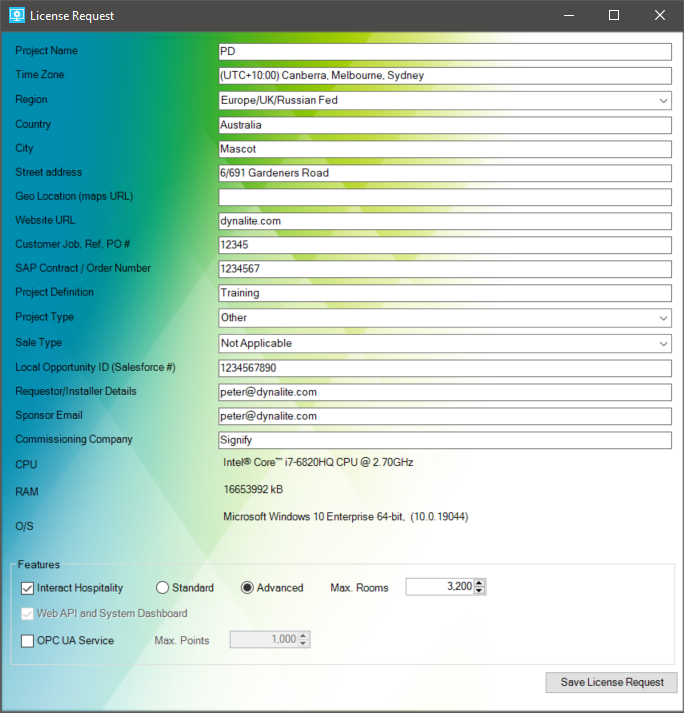The height and width of the screenshot is (713, 684).
Task: Click the Project Definition field showing Training
Action: click(x=445, y=293)
